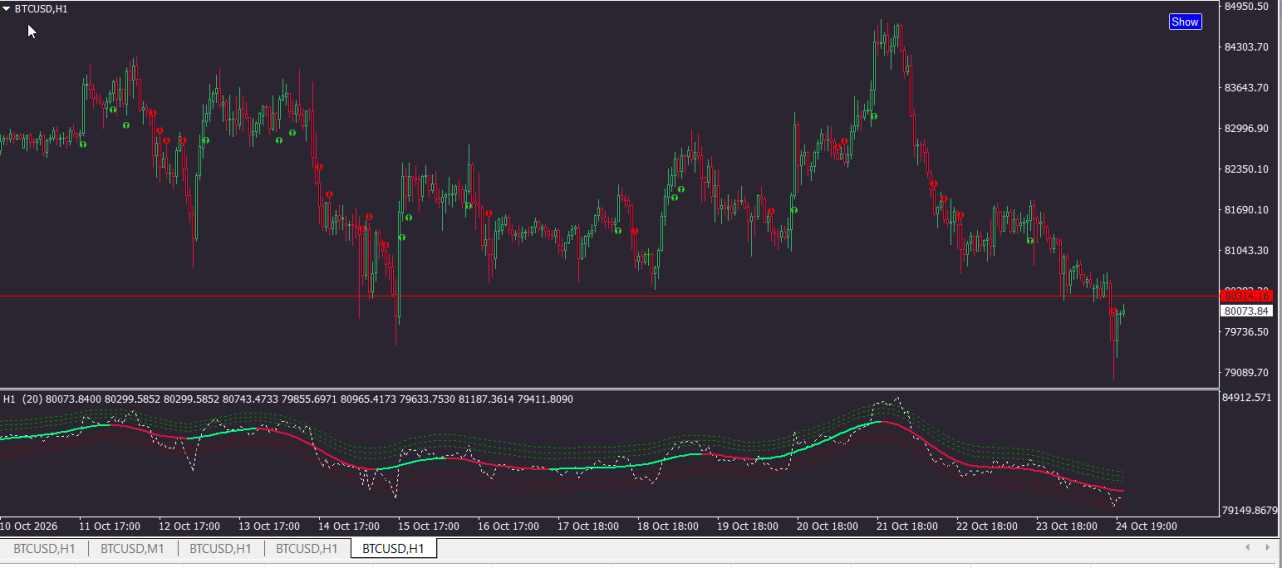Click the red 80314.16 price level tag

tap(1246, 296)
